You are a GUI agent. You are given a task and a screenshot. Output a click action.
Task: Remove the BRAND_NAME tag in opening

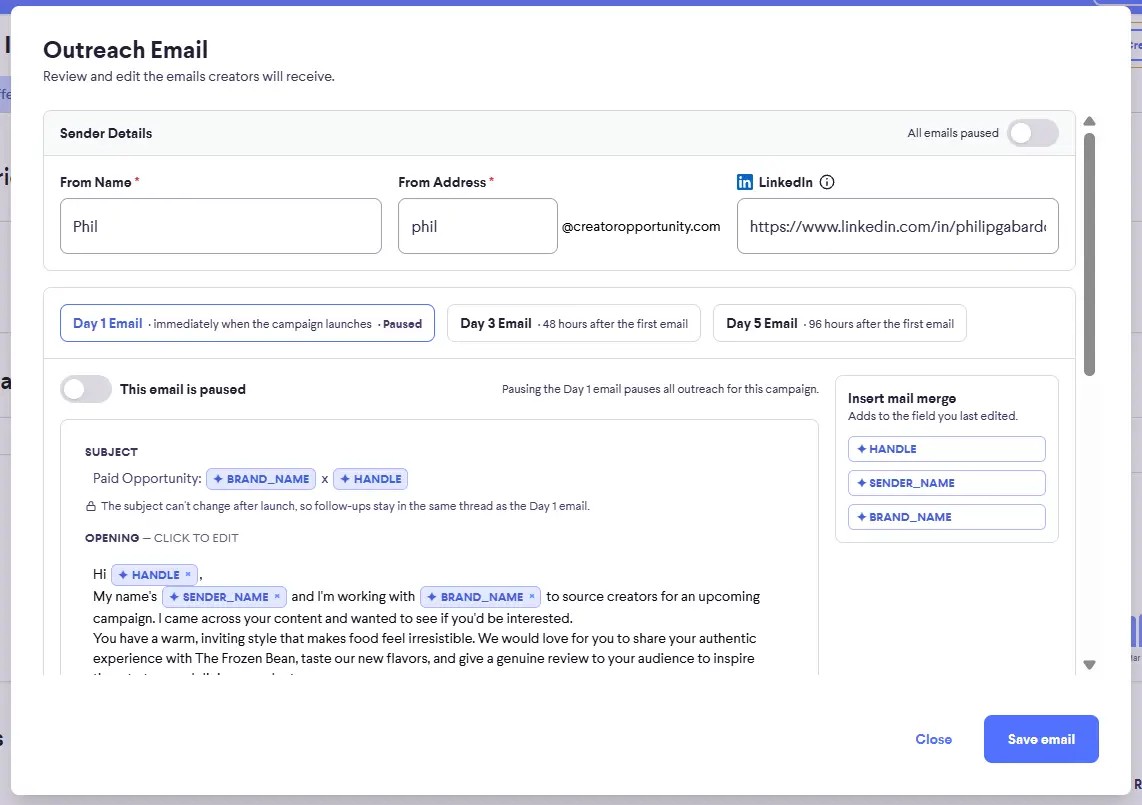tap(532, 597)
